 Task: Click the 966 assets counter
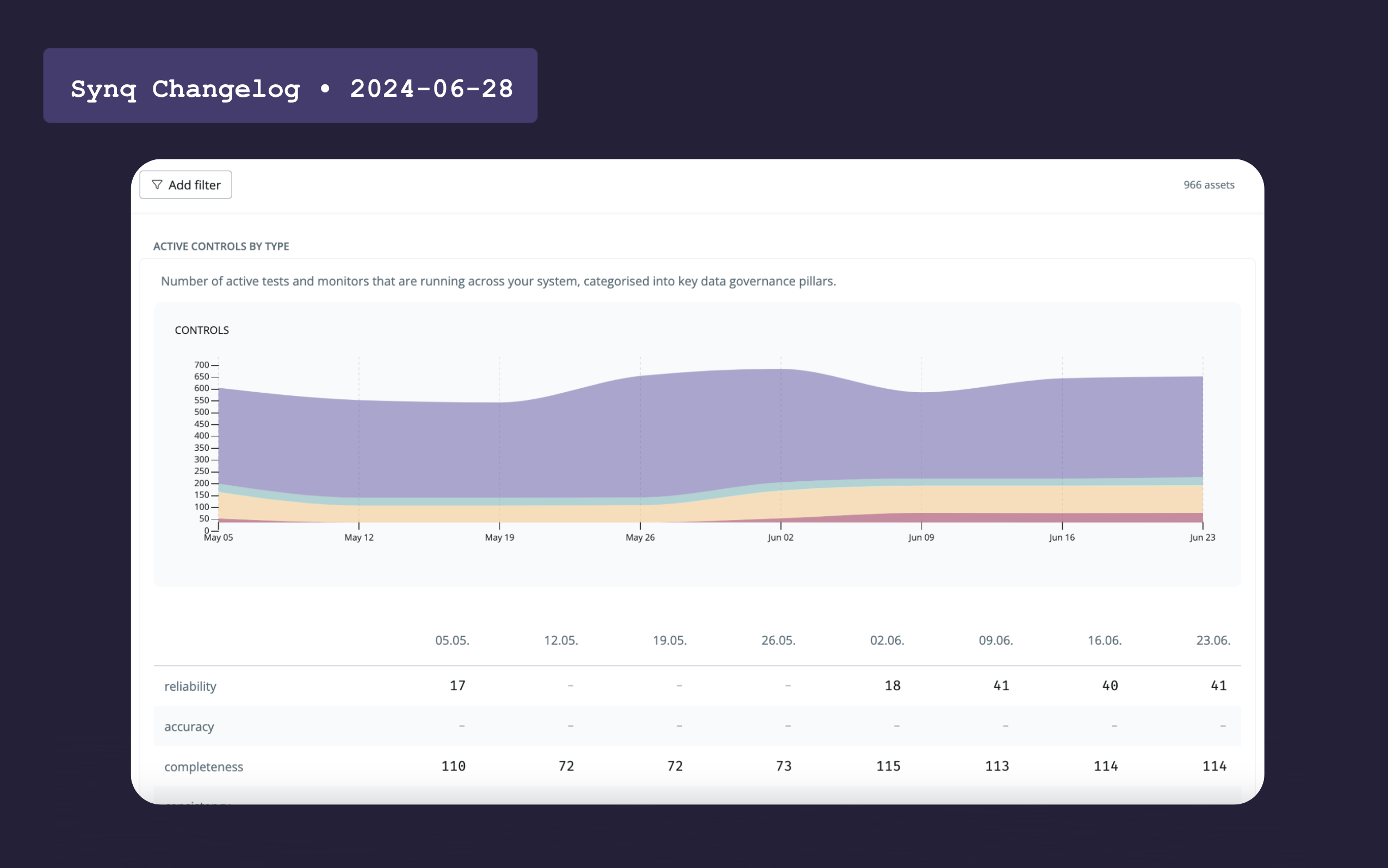tap(1209, 184)
